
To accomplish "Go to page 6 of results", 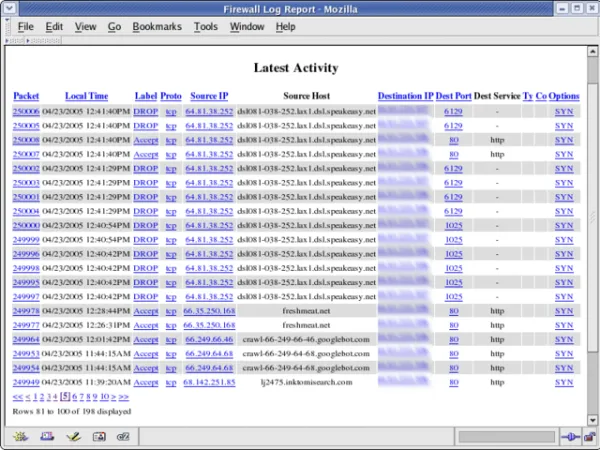I will (75, 397).
